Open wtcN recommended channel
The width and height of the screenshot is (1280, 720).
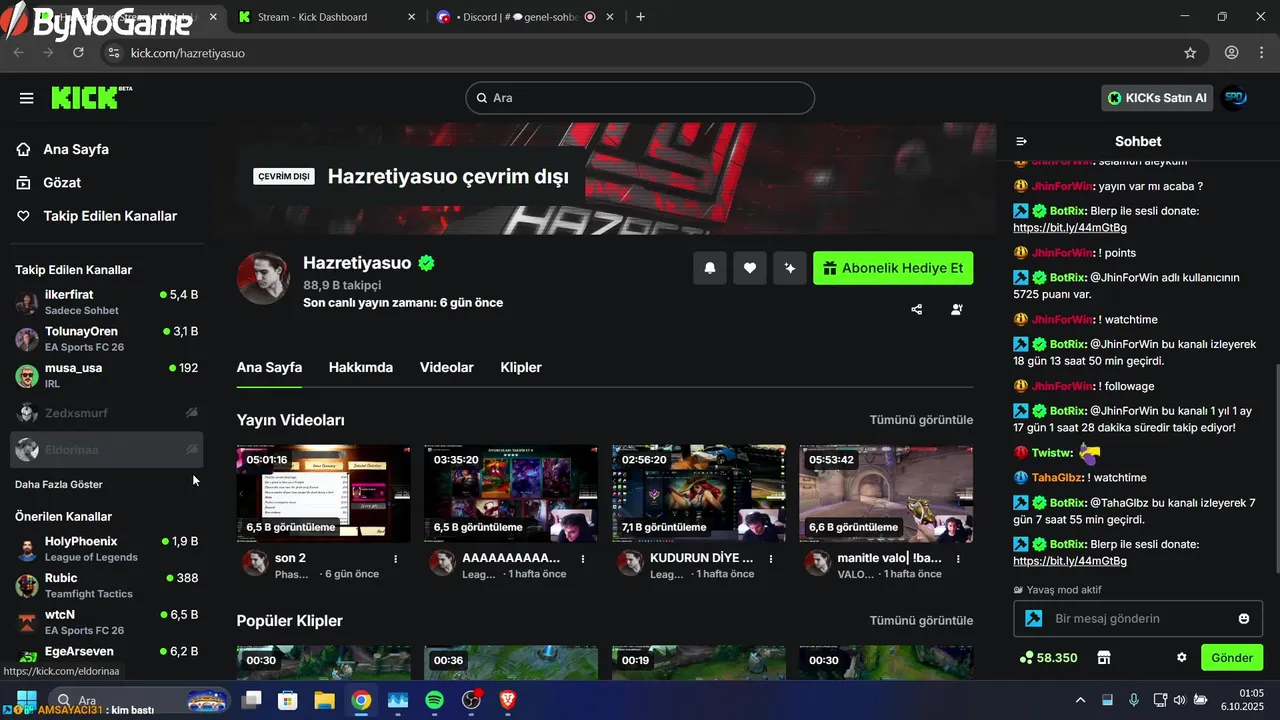point(106,622)
